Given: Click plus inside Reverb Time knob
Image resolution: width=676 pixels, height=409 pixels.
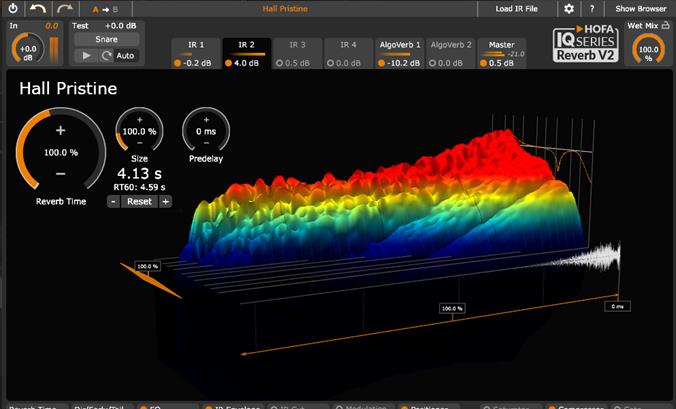Looking at the screenshot, I should [61, 130].
